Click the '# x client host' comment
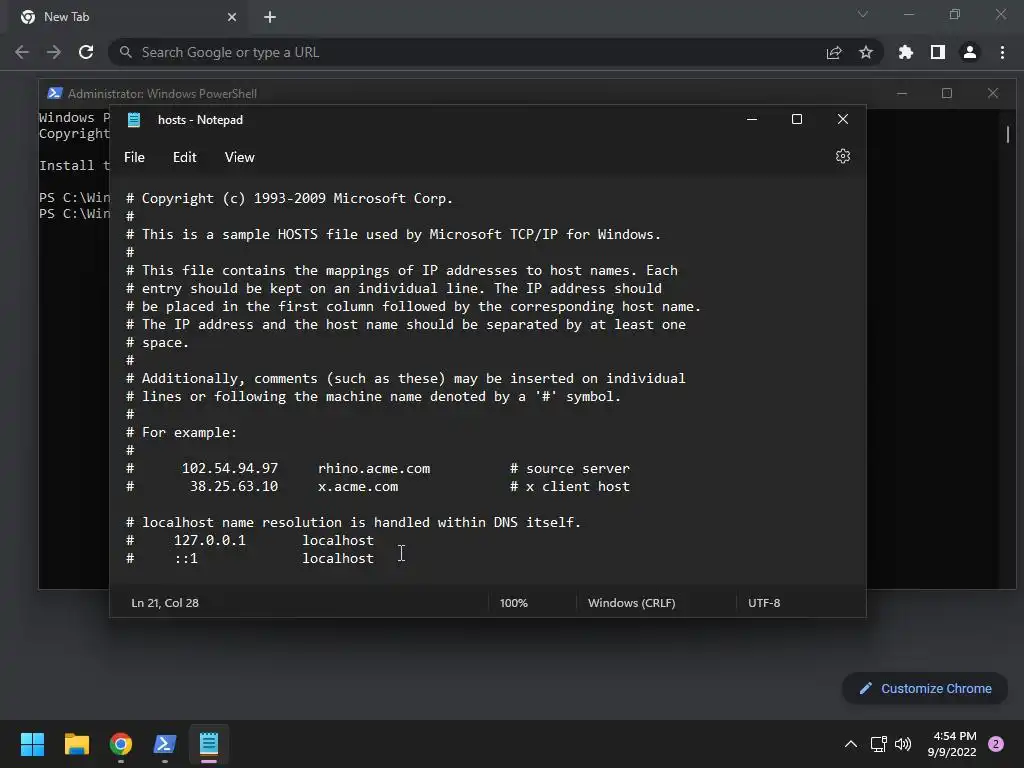The width and height of the screenshot is (1024, 768). (570, 487)
